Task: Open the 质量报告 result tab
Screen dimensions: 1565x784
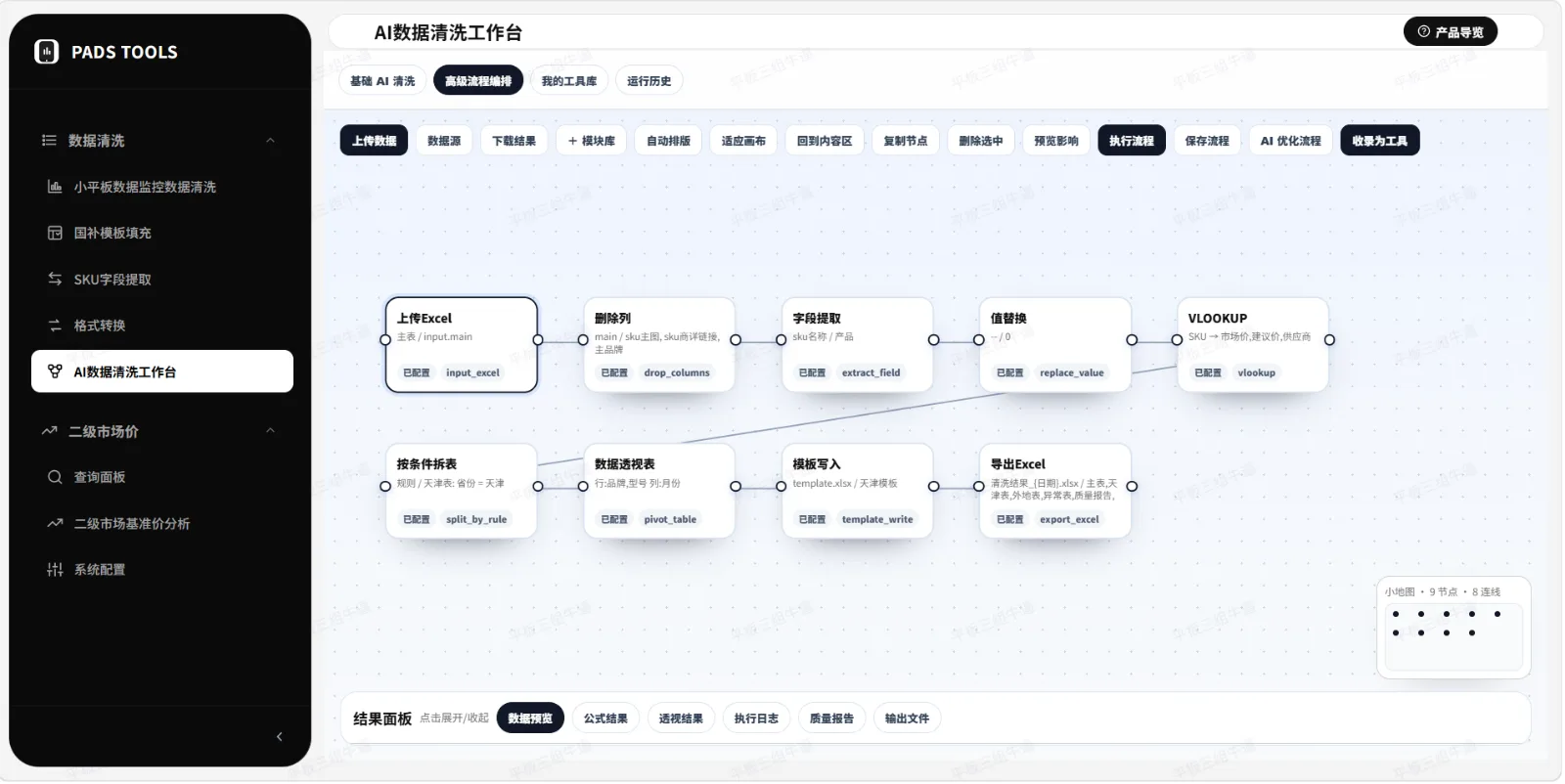Action: coord(831,719)
